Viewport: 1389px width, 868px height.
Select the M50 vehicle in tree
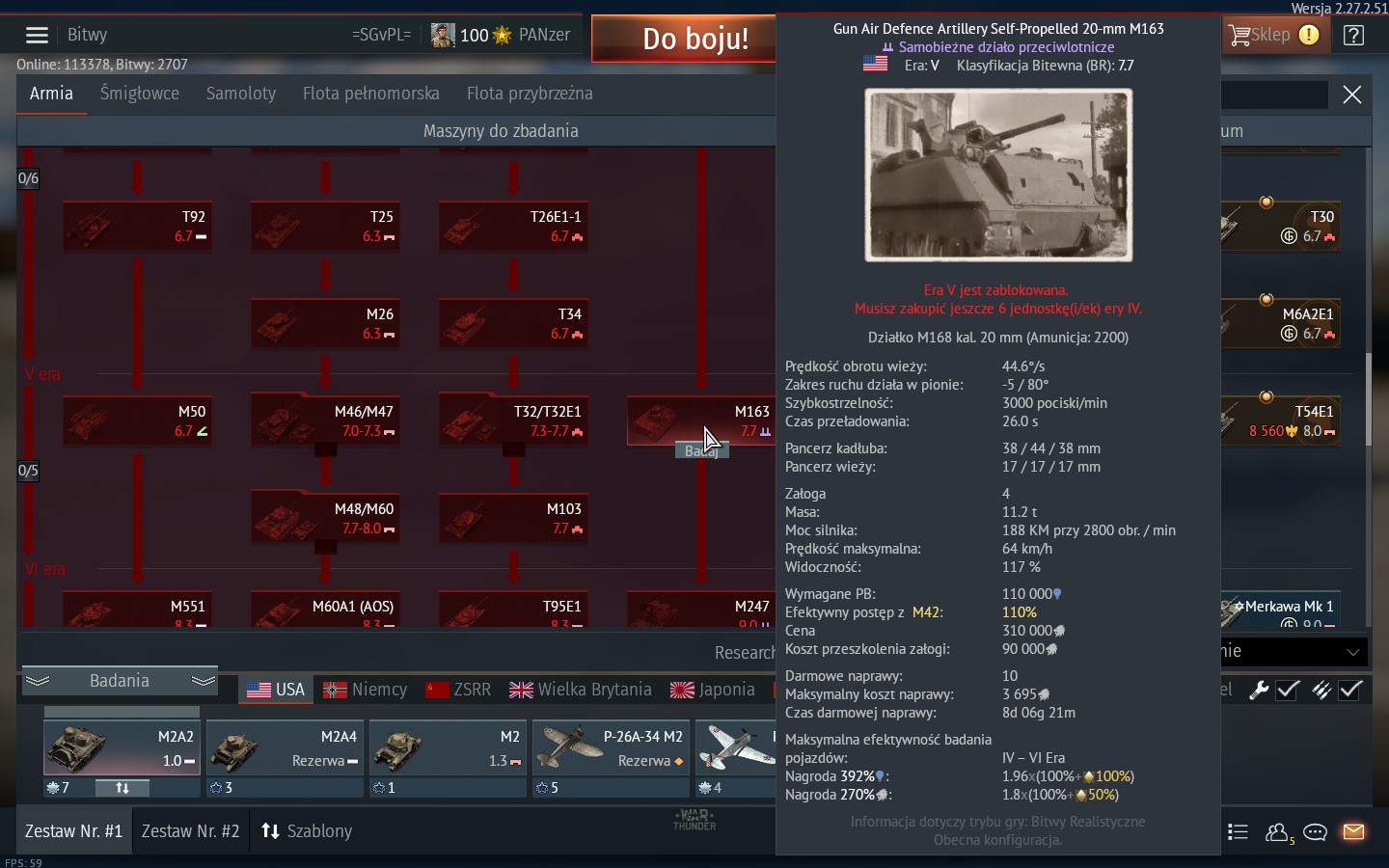pos(138,421)
